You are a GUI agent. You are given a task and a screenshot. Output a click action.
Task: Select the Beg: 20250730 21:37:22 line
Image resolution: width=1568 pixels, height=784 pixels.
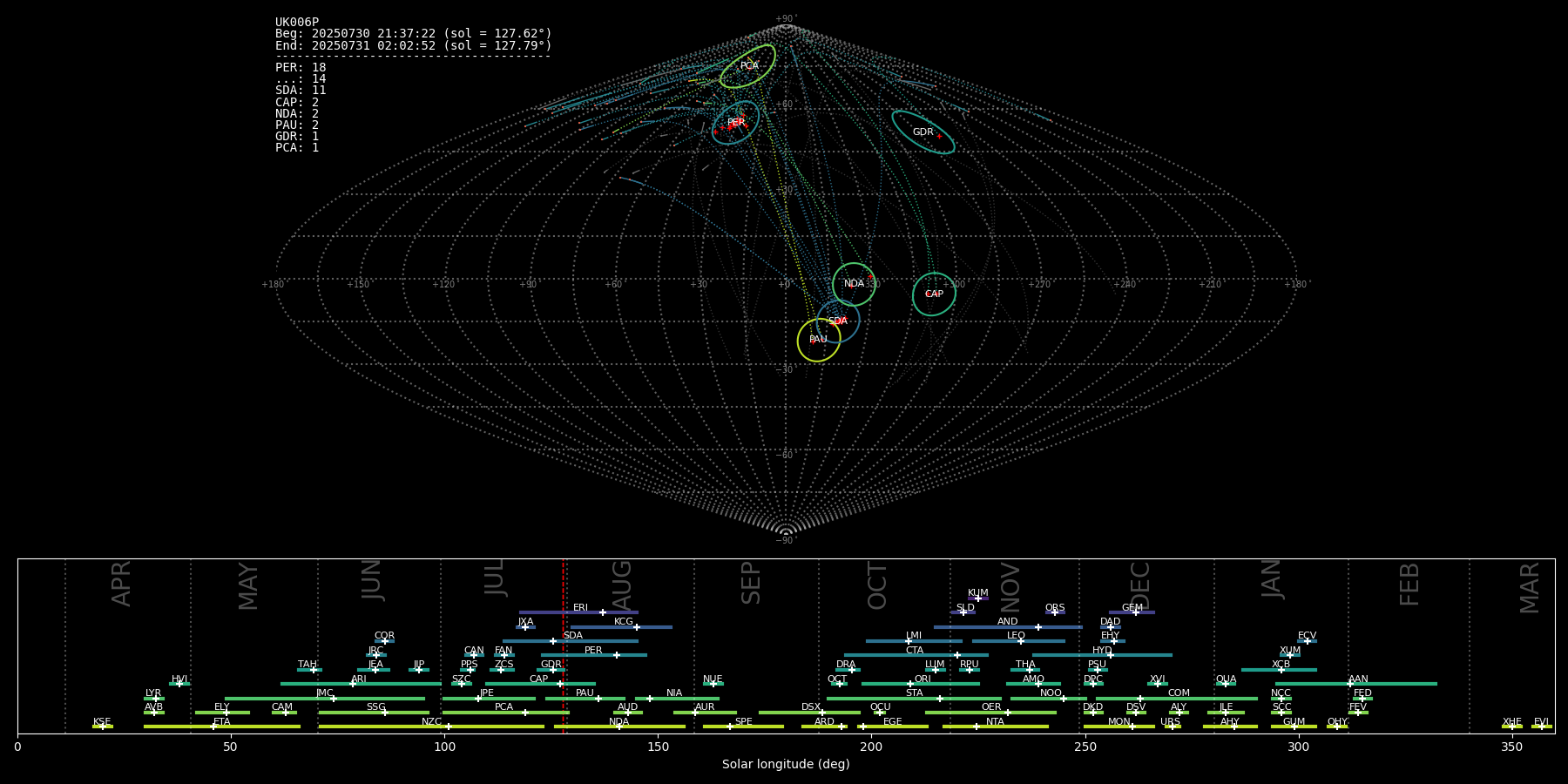pos(414,34)
